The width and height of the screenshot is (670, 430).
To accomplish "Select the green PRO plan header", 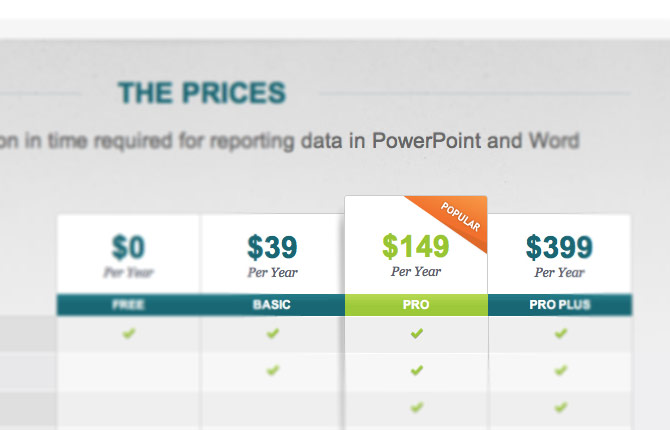I will tap(416, 305).
